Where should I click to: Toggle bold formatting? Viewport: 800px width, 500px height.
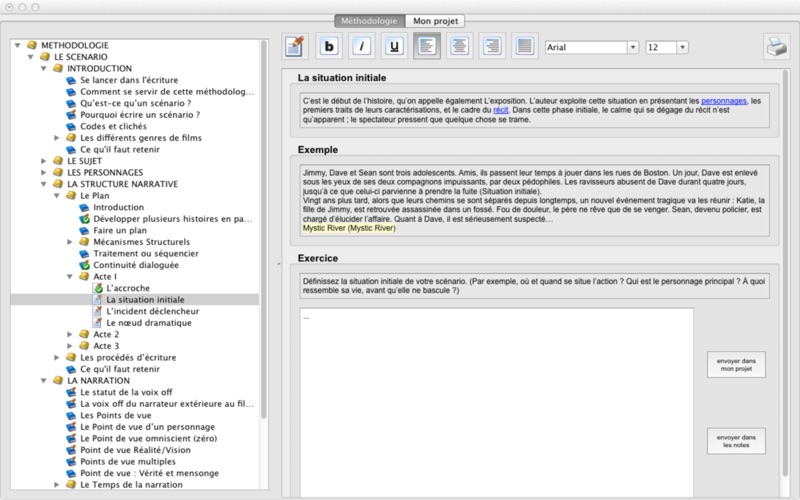(329, 46)
